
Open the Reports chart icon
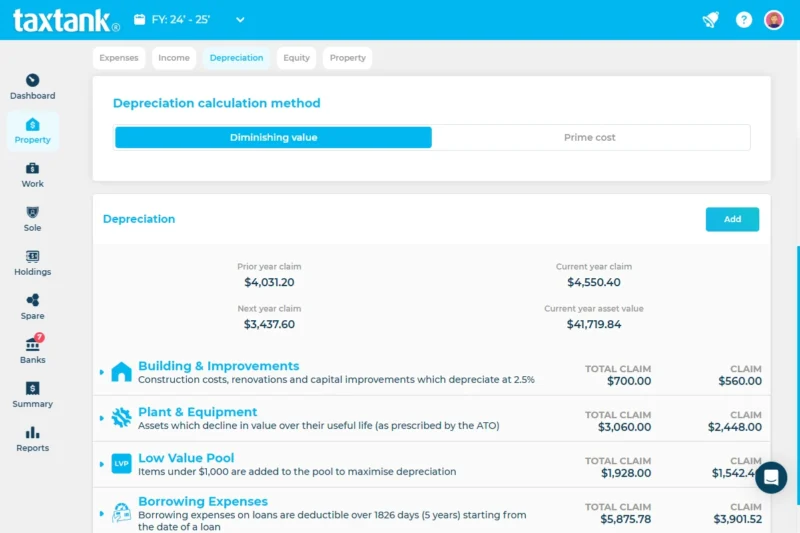[32, 433]
